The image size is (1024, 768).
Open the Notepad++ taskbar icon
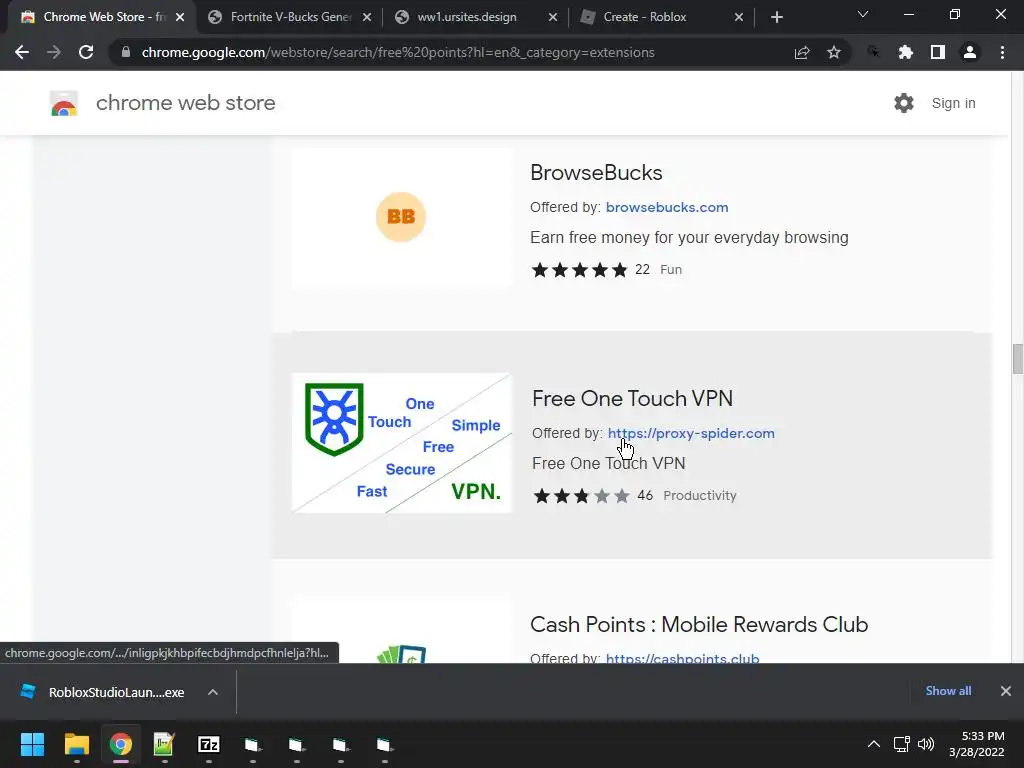pos(164,744)
